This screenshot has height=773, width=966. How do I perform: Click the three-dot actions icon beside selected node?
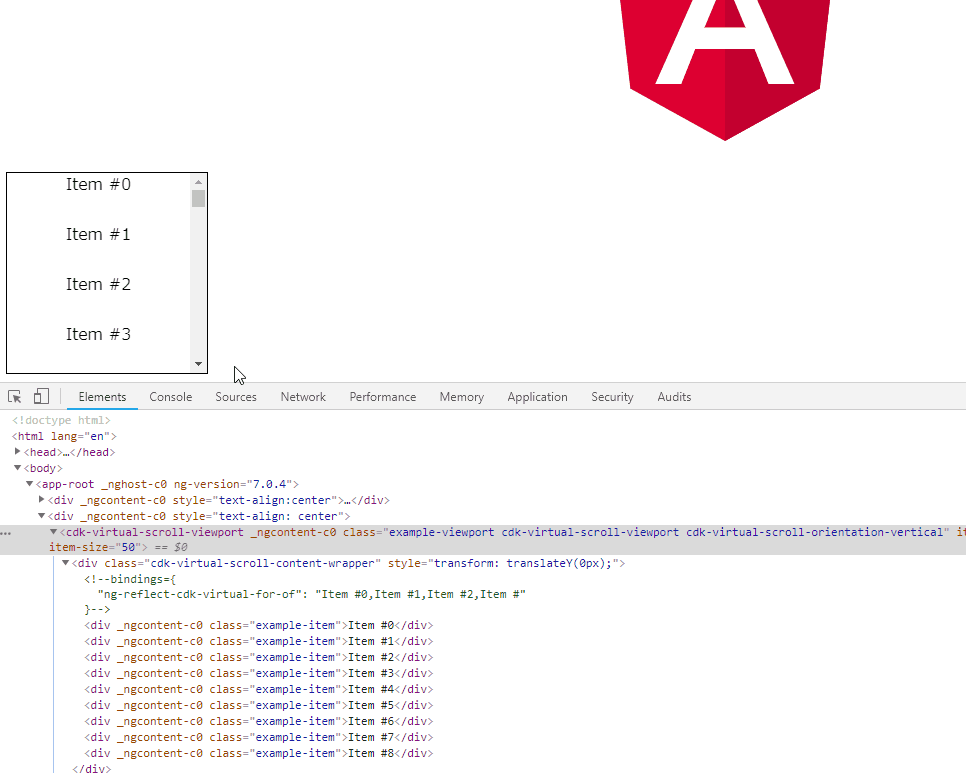6,533
